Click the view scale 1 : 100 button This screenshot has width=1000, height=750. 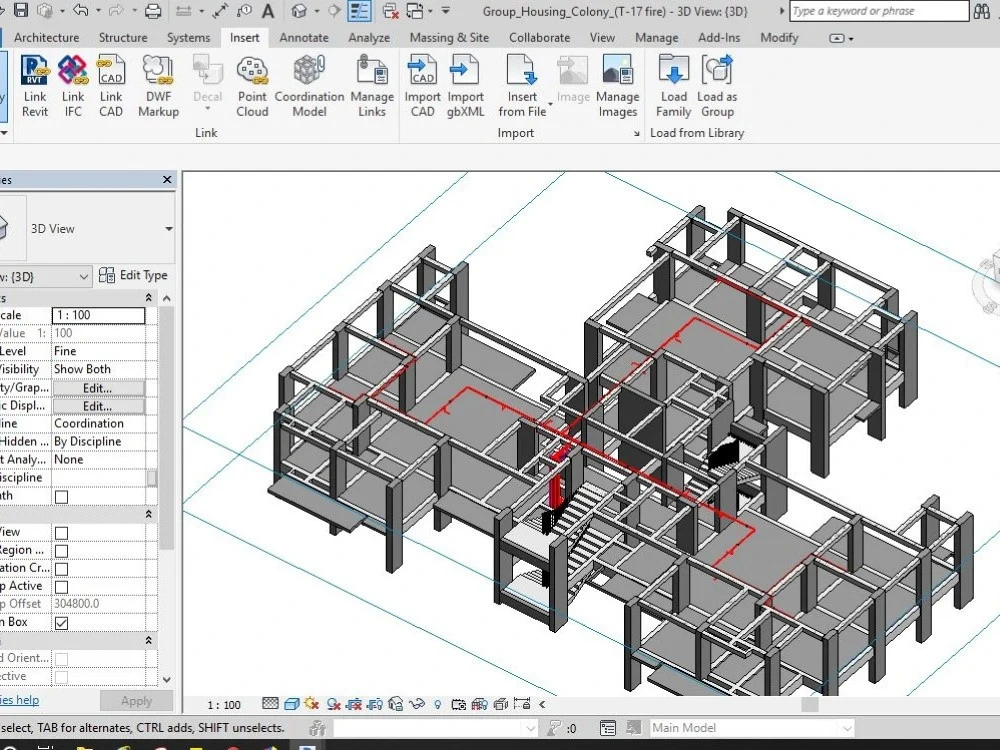pos(224,705)
